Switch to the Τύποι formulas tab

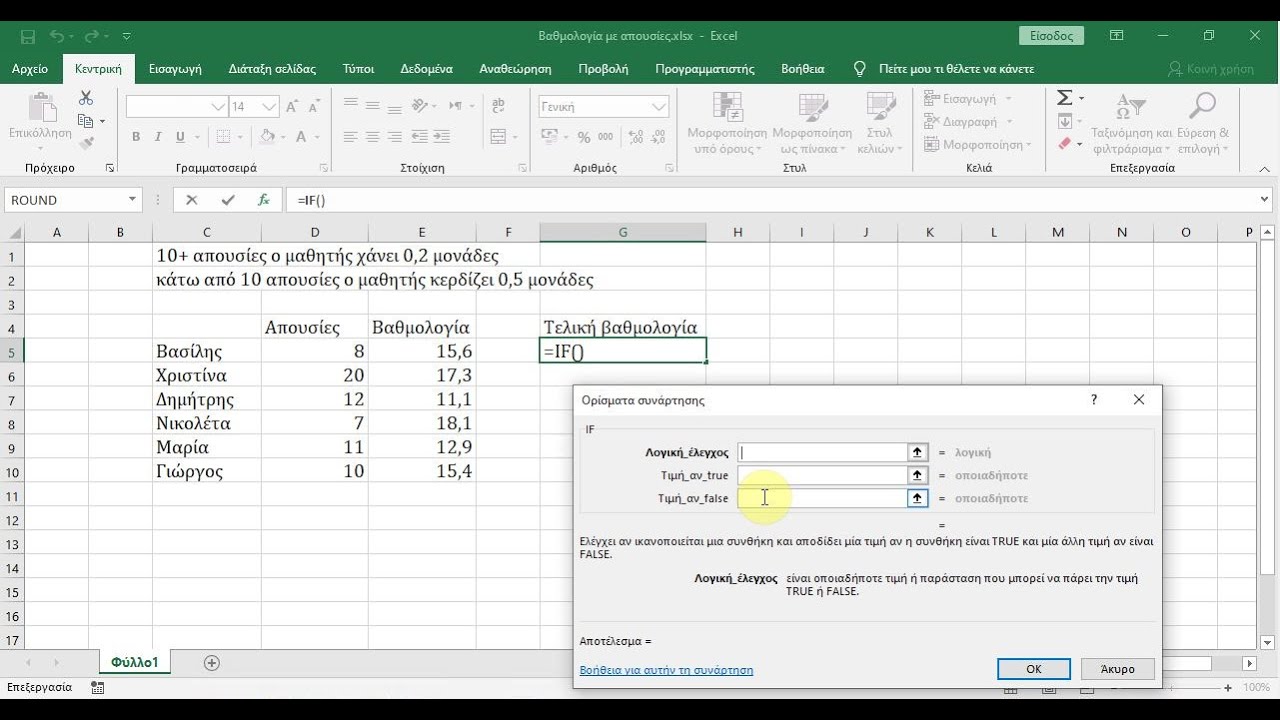pyautogui.click(x=358, y=69)
